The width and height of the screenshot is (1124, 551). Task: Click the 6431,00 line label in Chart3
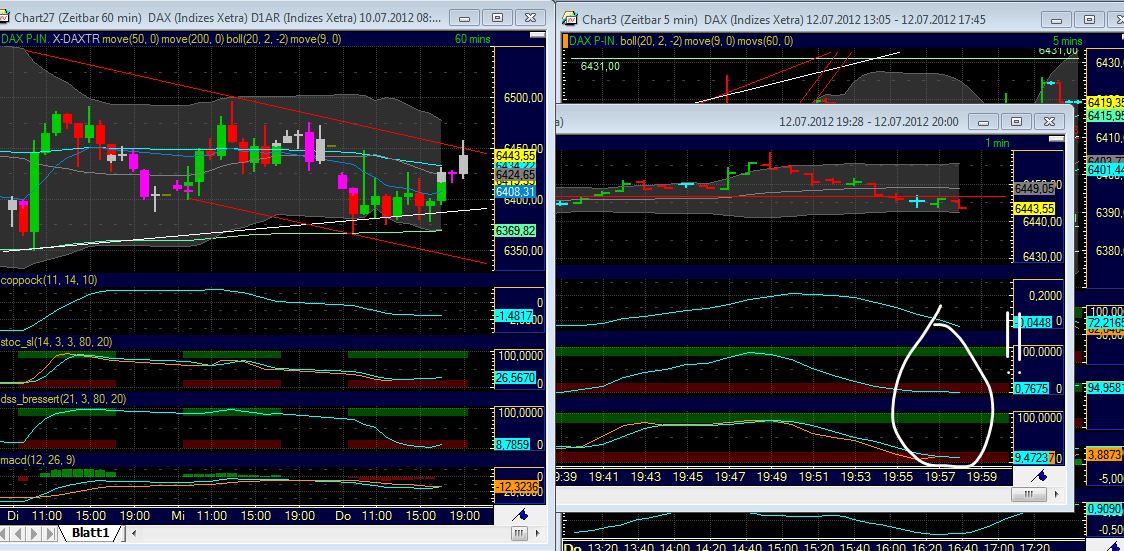point(600,67)
